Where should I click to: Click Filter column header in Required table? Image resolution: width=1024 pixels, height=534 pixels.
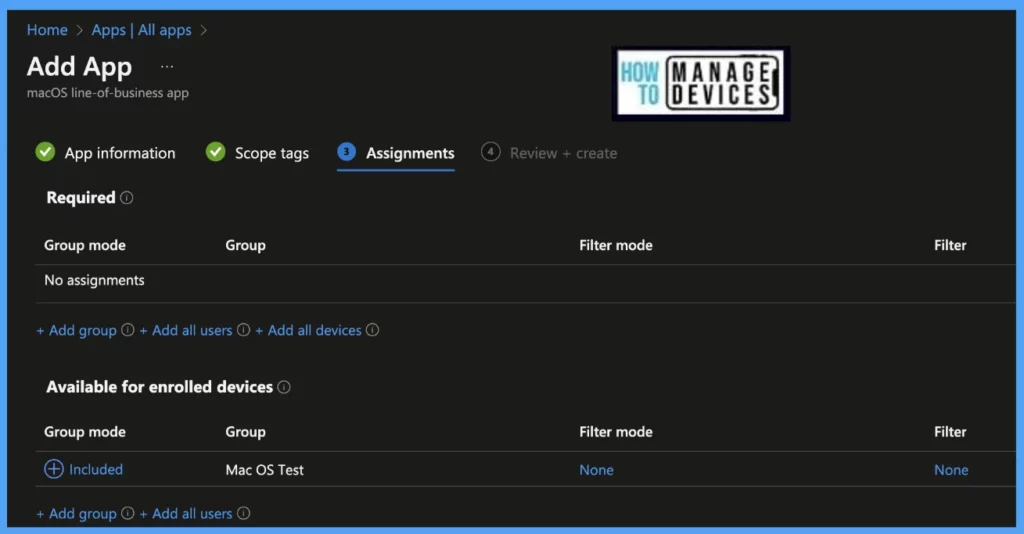[x=950, y=245]
